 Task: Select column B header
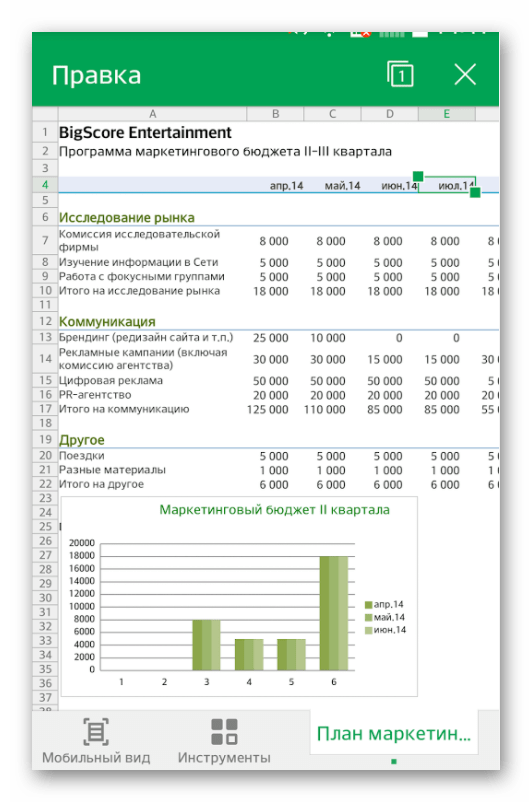tap(275, 114)
